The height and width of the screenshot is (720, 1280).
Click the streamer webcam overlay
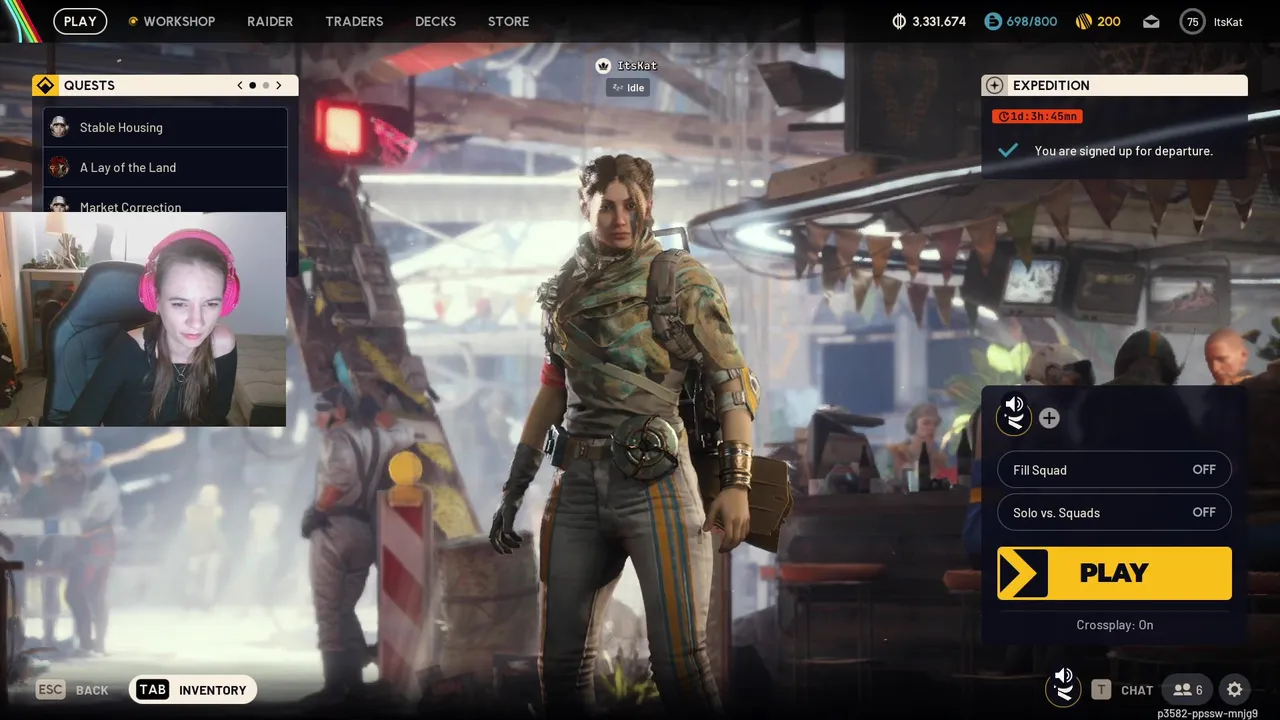[x=143, y=319]
